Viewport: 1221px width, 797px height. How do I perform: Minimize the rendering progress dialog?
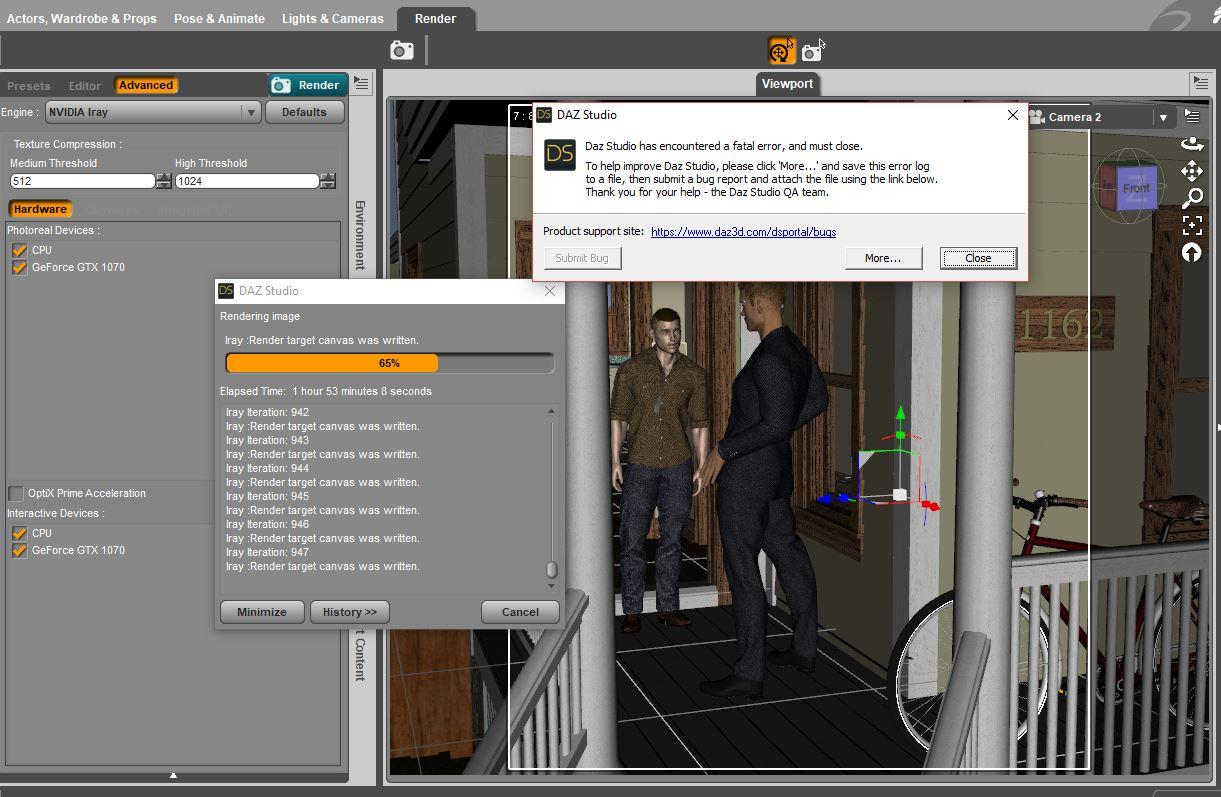(262, 612)
